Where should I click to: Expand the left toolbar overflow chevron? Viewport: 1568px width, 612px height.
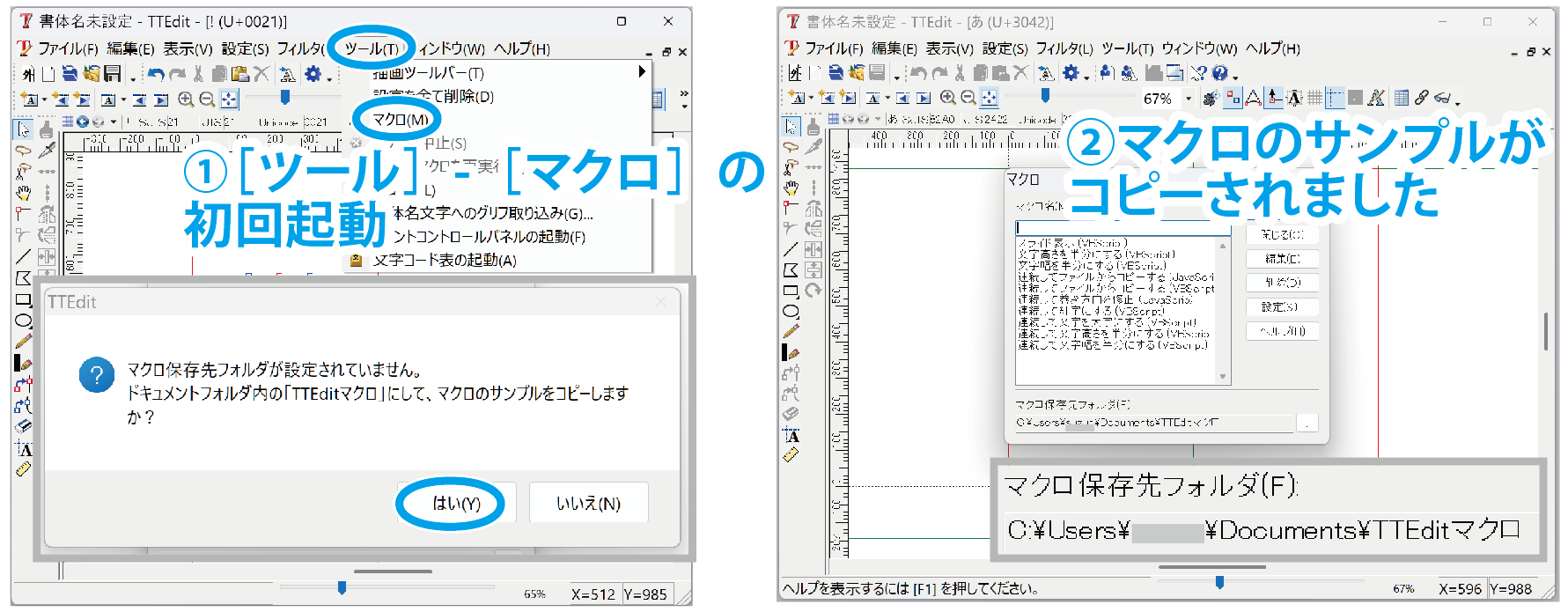684,92
